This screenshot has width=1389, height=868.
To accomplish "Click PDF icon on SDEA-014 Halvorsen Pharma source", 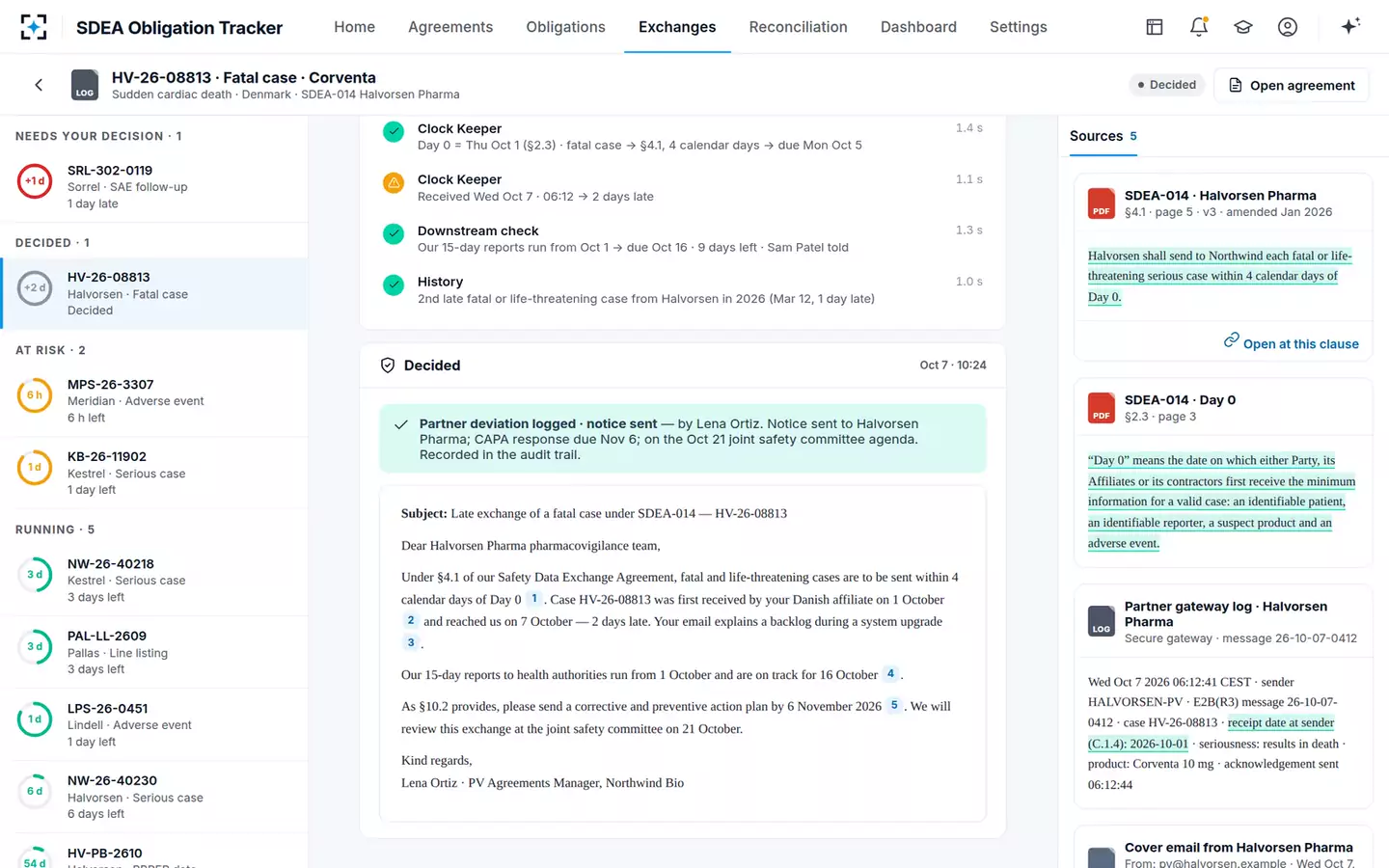I will [x=1102, y=203].
